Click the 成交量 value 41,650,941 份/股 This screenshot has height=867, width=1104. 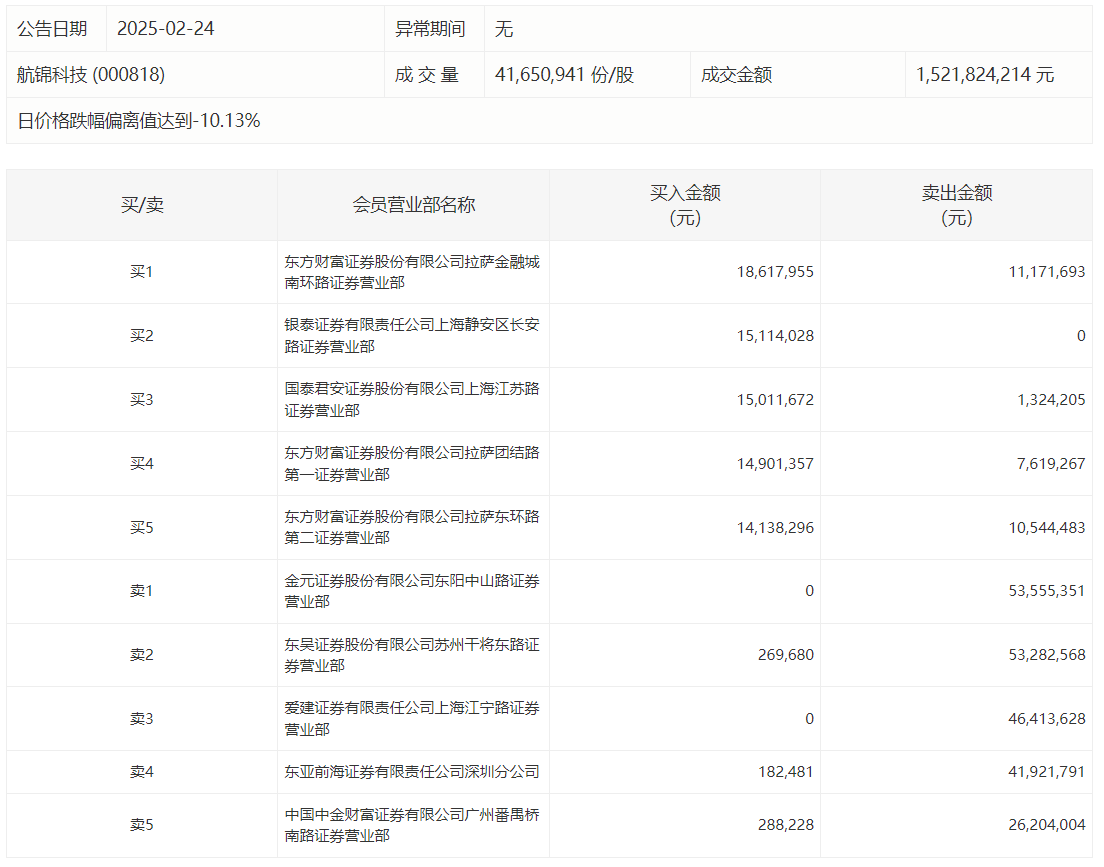coord(564,75)
